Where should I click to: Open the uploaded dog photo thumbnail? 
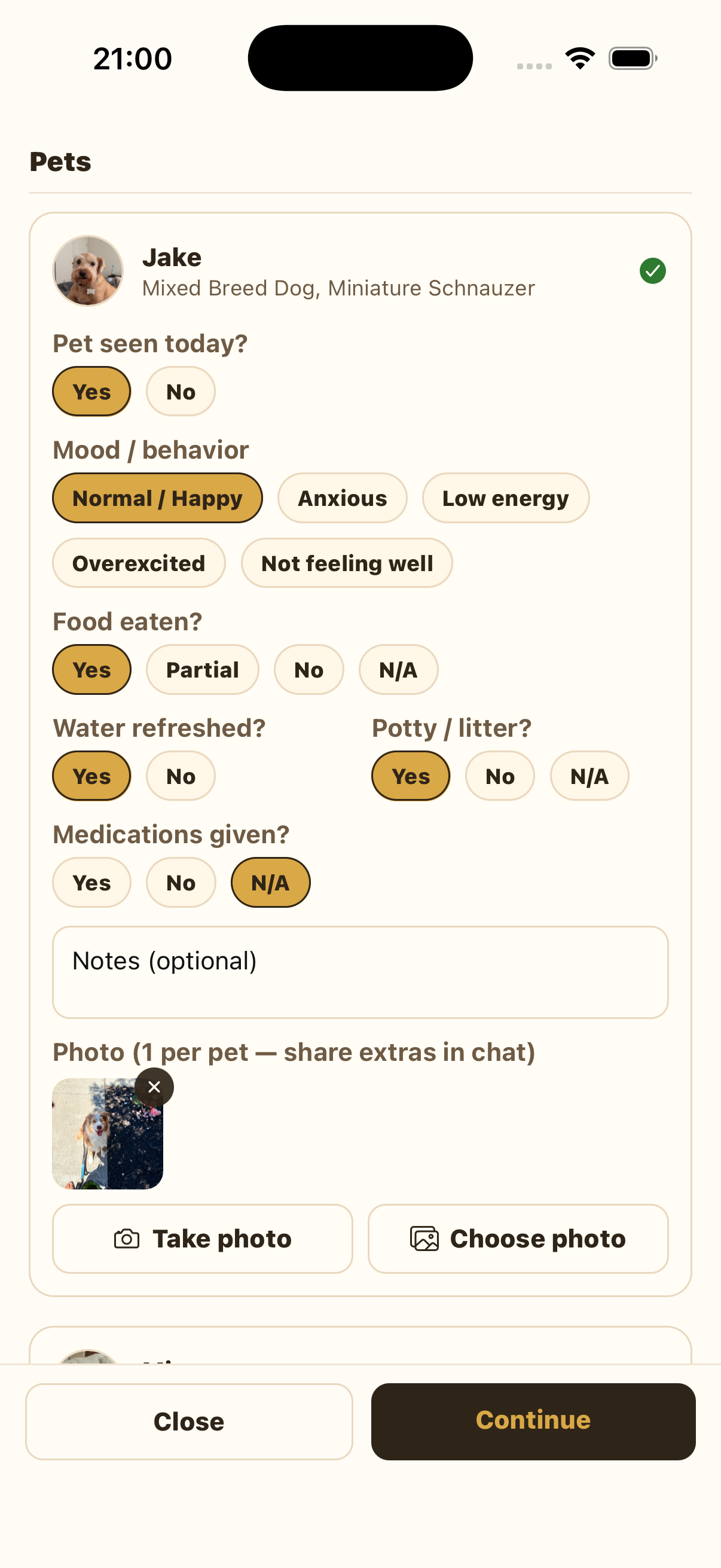(108, 1134)
